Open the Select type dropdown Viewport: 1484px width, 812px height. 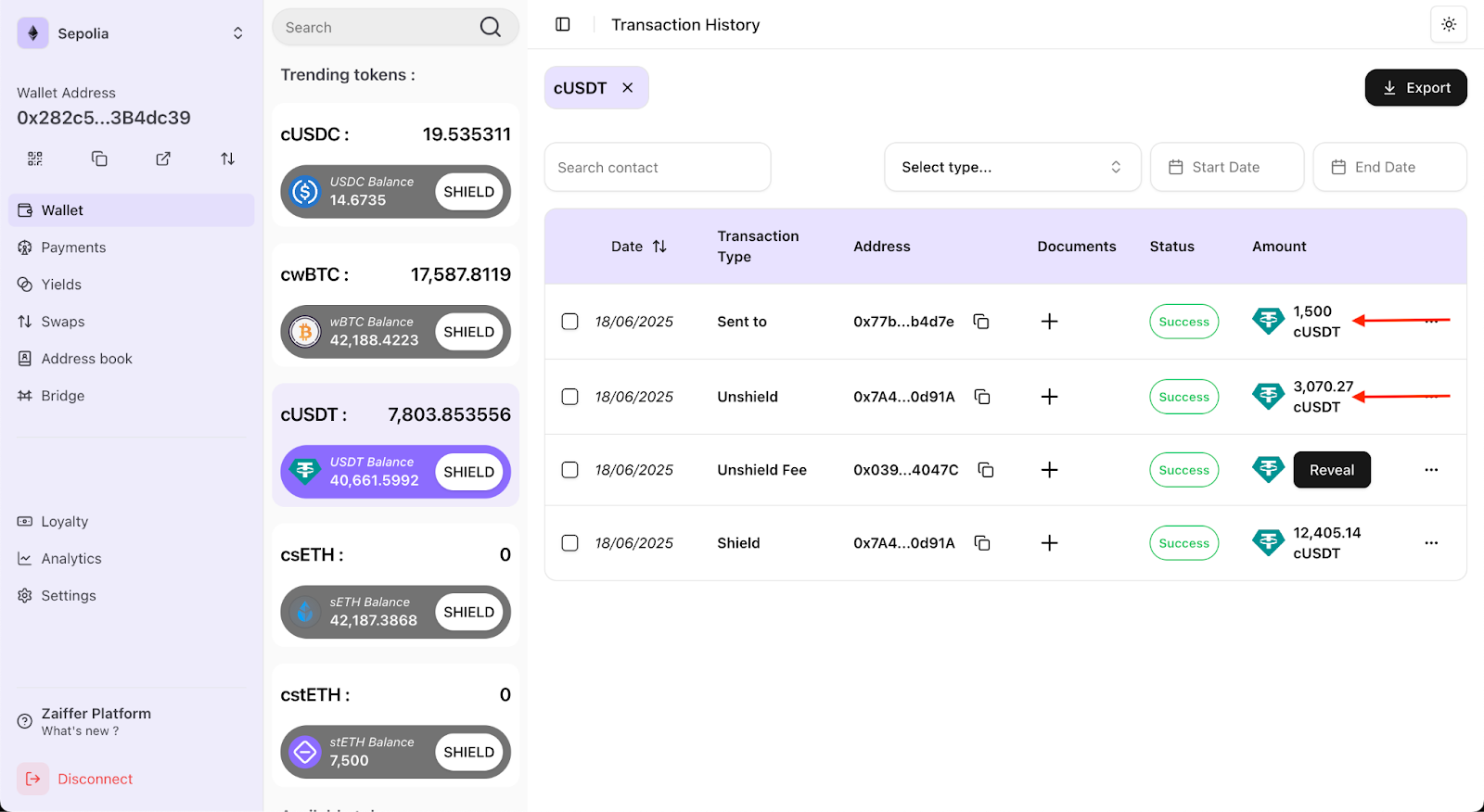coord(1013,167)
